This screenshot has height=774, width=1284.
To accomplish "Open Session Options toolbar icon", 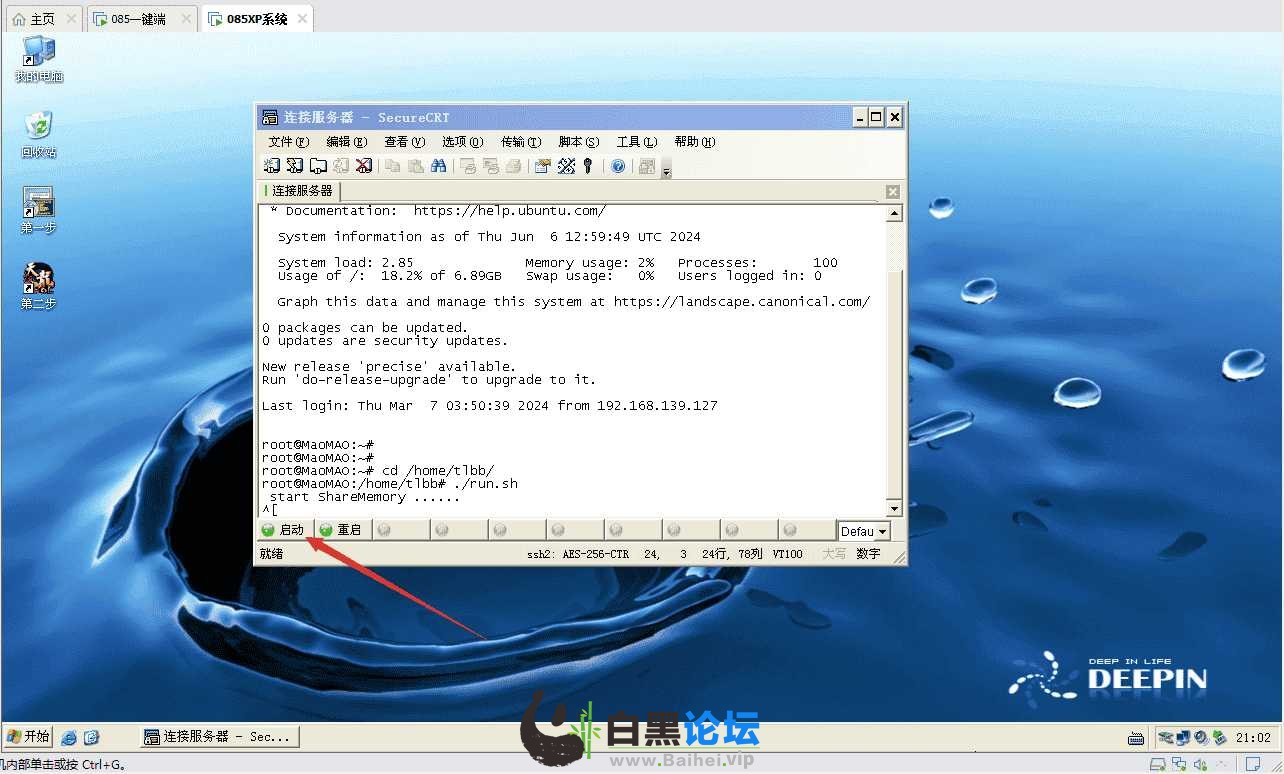I will click(x=542, y=166).
